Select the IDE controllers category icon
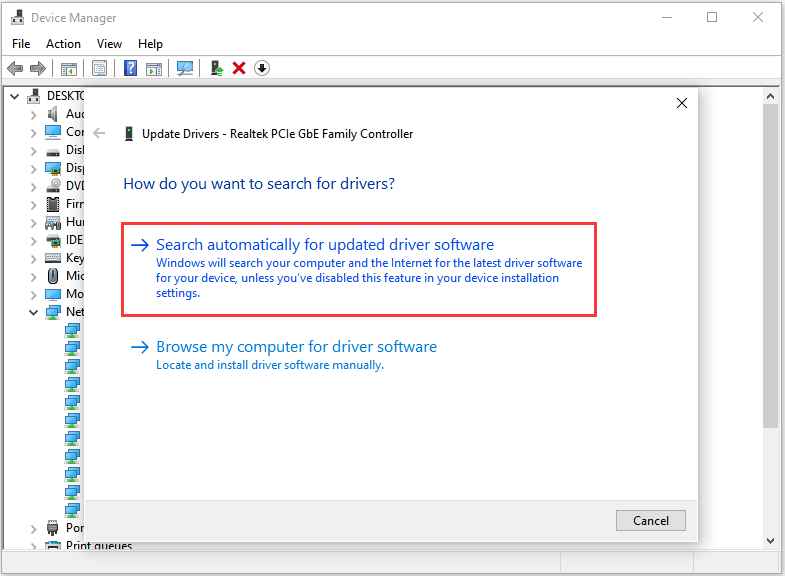 pyautogui.click(x=53, y=240)
